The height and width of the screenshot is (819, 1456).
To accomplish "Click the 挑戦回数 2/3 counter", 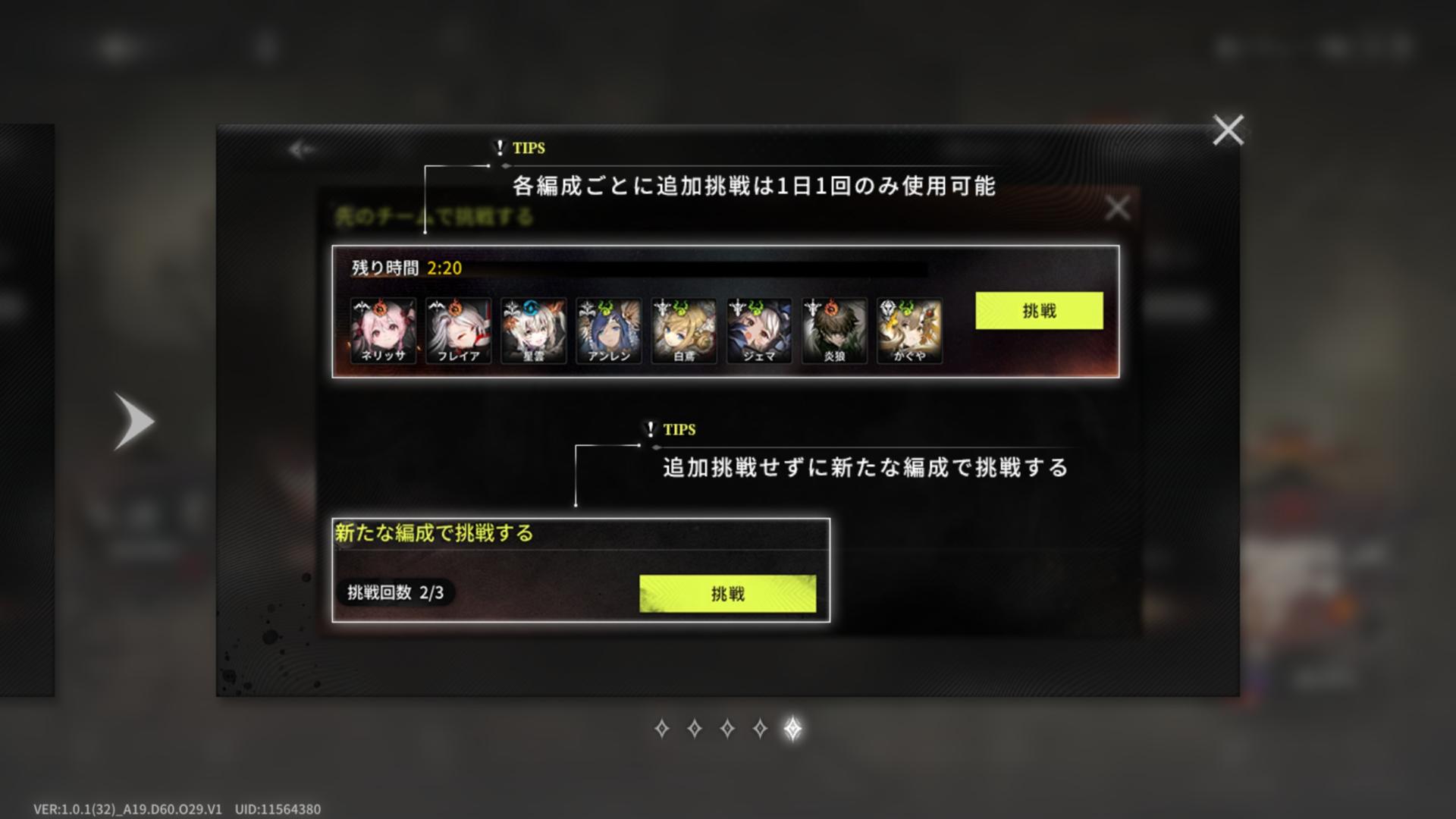I will (395, 592).
